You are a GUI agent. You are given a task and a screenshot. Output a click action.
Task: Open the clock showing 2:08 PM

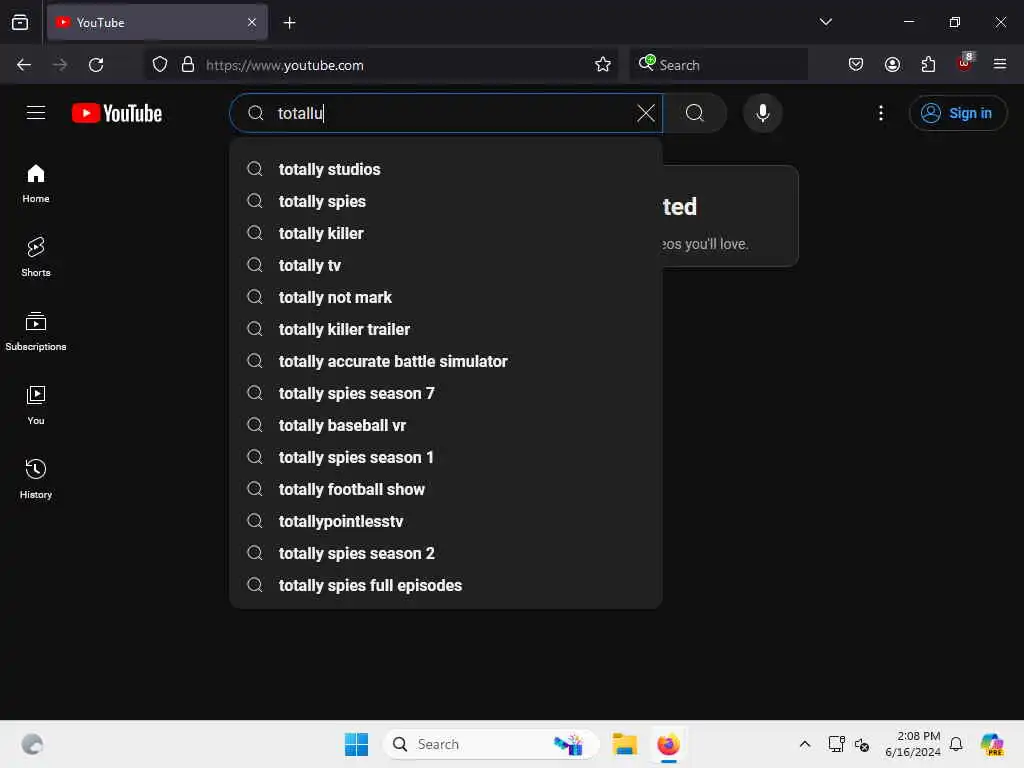tap(912, 744)
